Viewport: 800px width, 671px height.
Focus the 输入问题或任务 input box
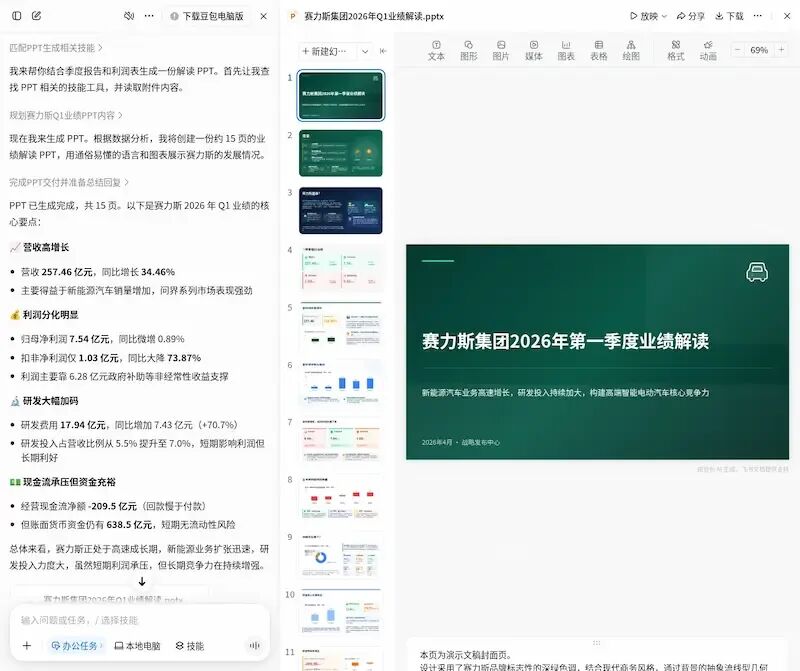click(x=140, y=620)
